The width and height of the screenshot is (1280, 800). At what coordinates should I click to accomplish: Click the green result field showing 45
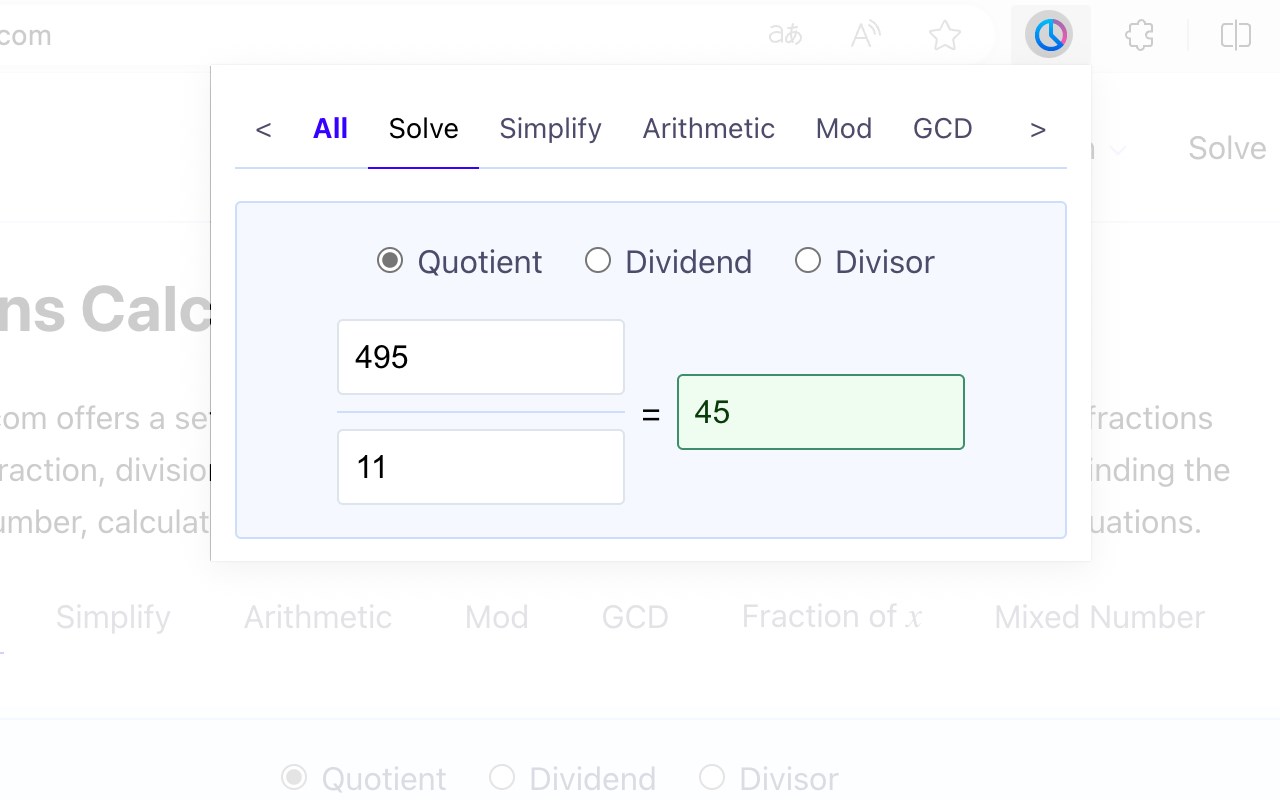pos(820,412)
